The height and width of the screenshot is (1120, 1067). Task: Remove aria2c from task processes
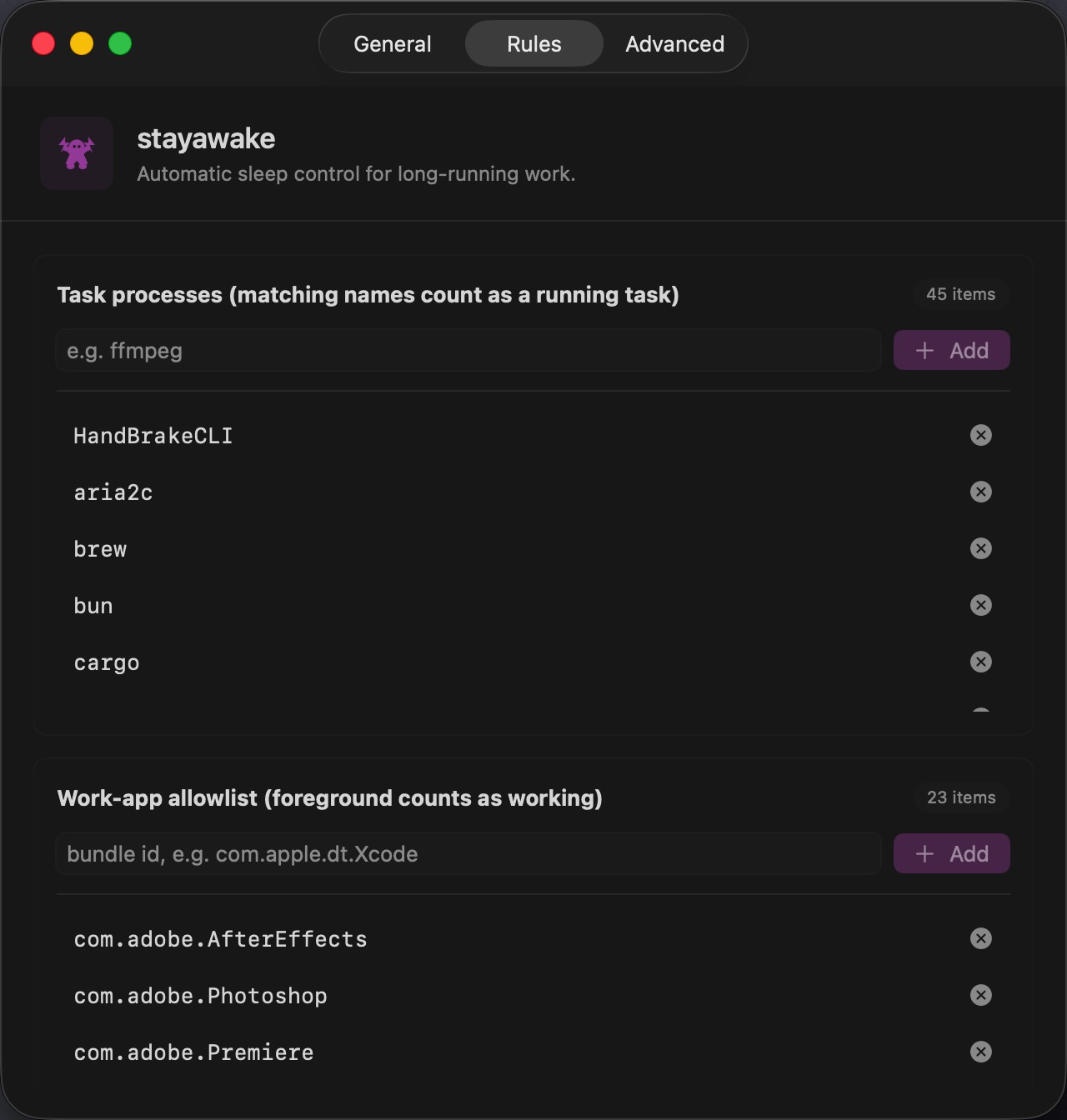coord(981,492)
